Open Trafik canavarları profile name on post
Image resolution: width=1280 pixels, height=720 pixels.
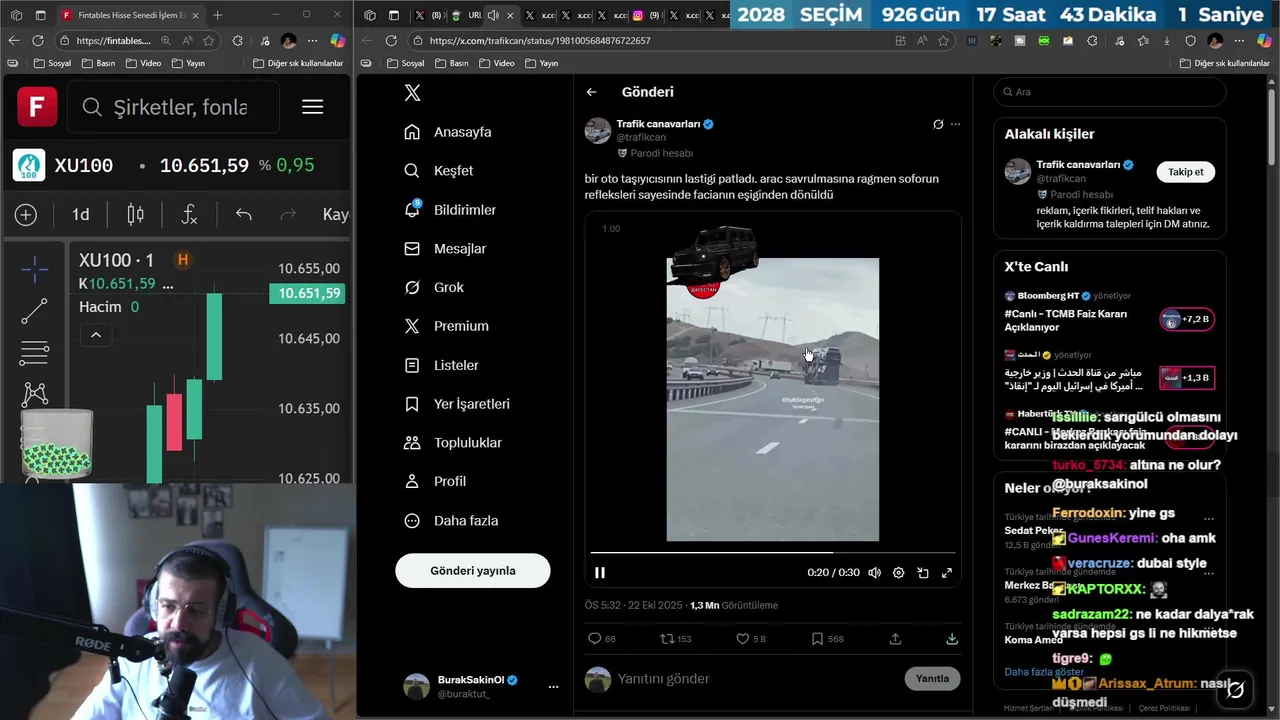(658, 124)
